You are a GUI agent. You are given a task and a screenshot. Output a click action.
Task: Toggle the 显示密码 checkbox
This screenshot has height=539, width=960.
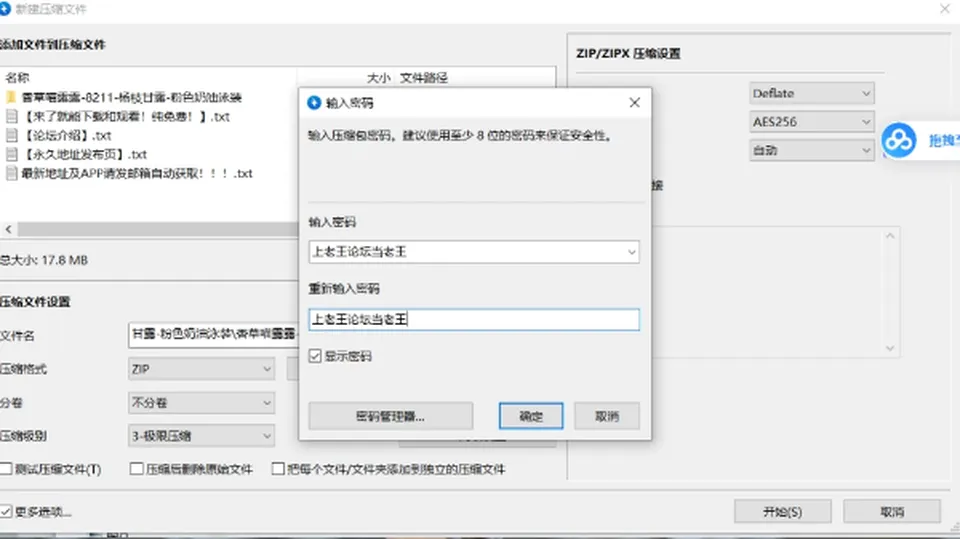click(315, 356)
